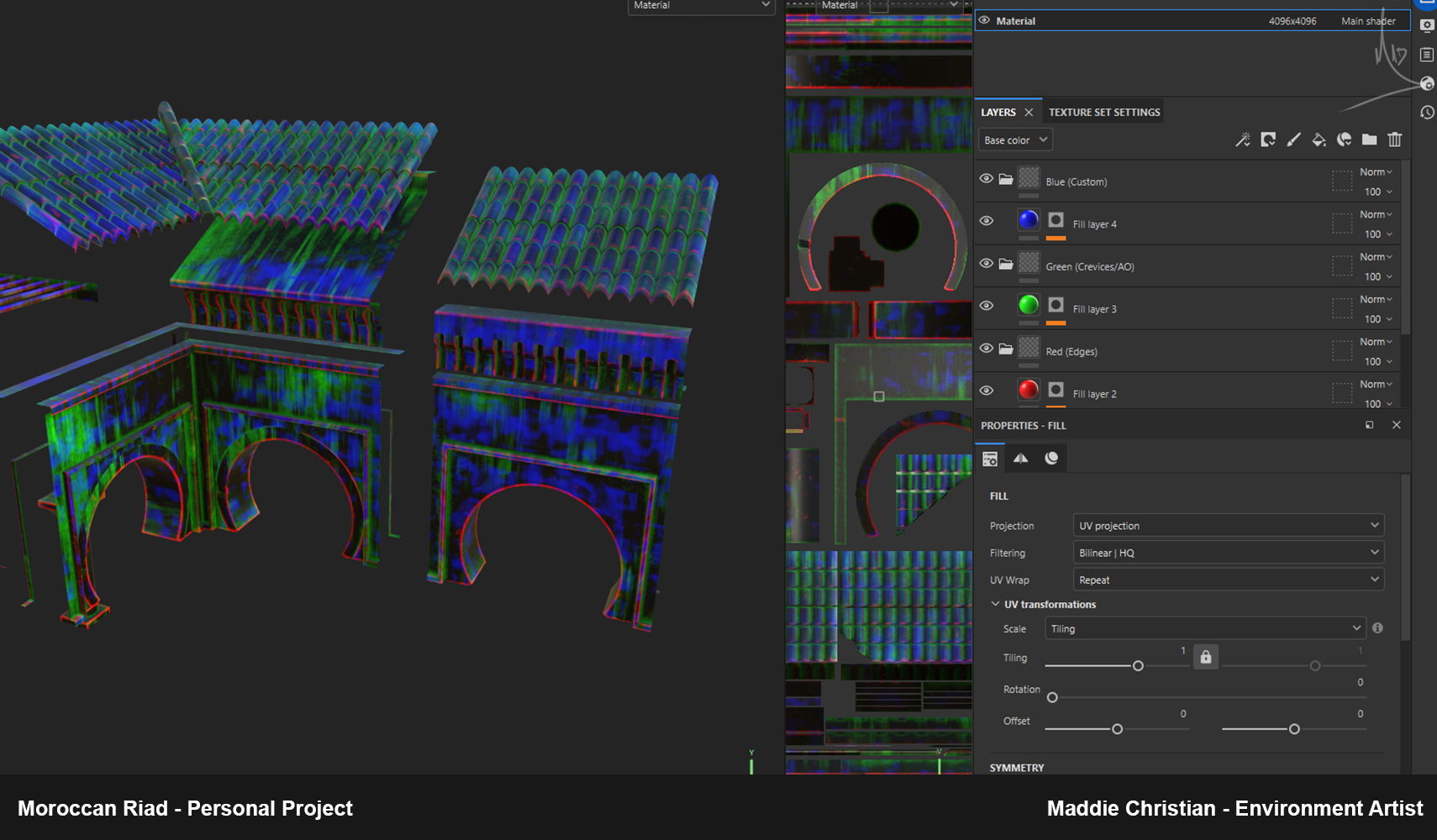Create a new layer folder

[1370, 140]
